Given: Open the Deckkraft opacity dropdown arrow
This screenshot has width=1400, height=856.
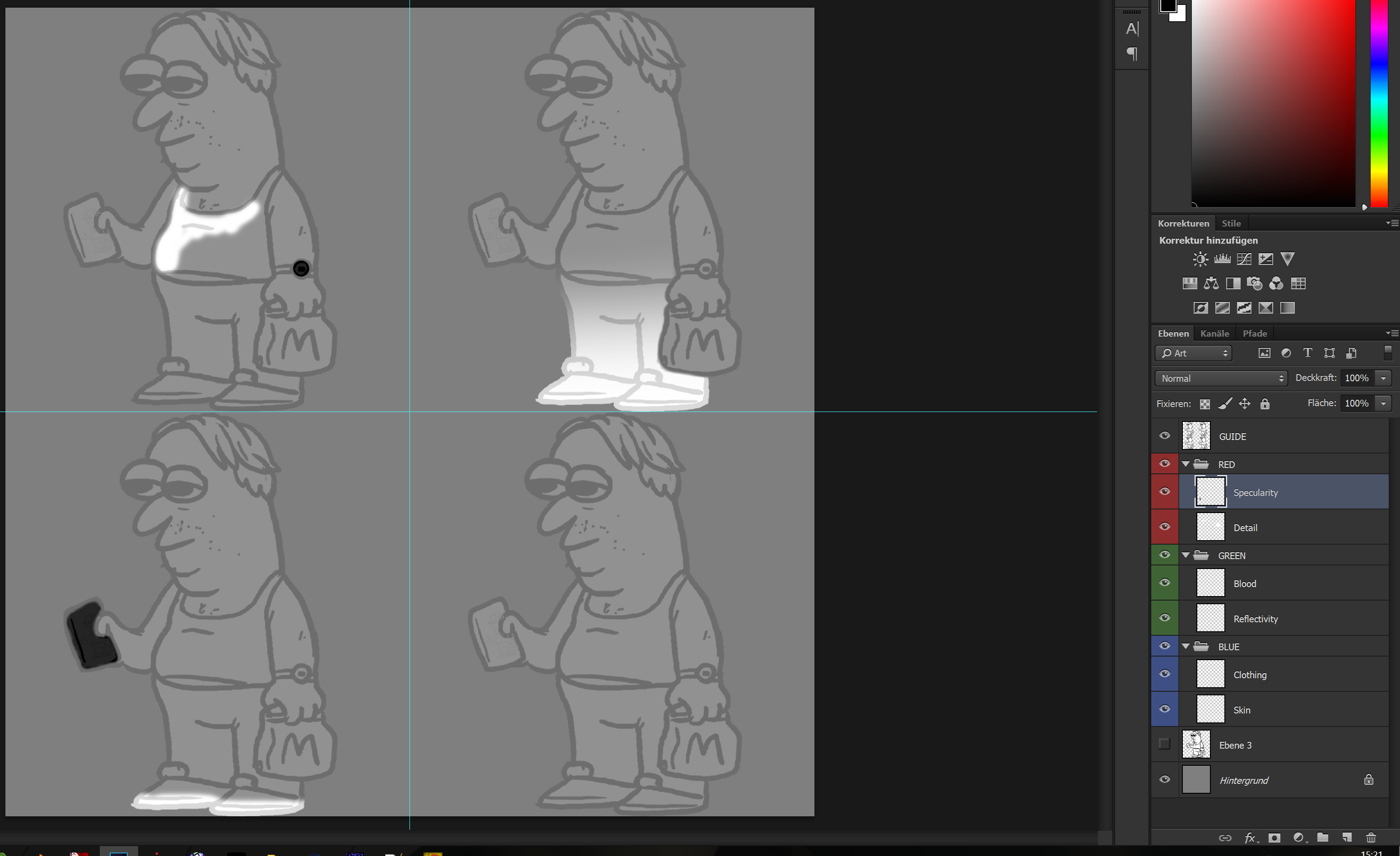Looking at the screenshot, I should pos(1384,378).
